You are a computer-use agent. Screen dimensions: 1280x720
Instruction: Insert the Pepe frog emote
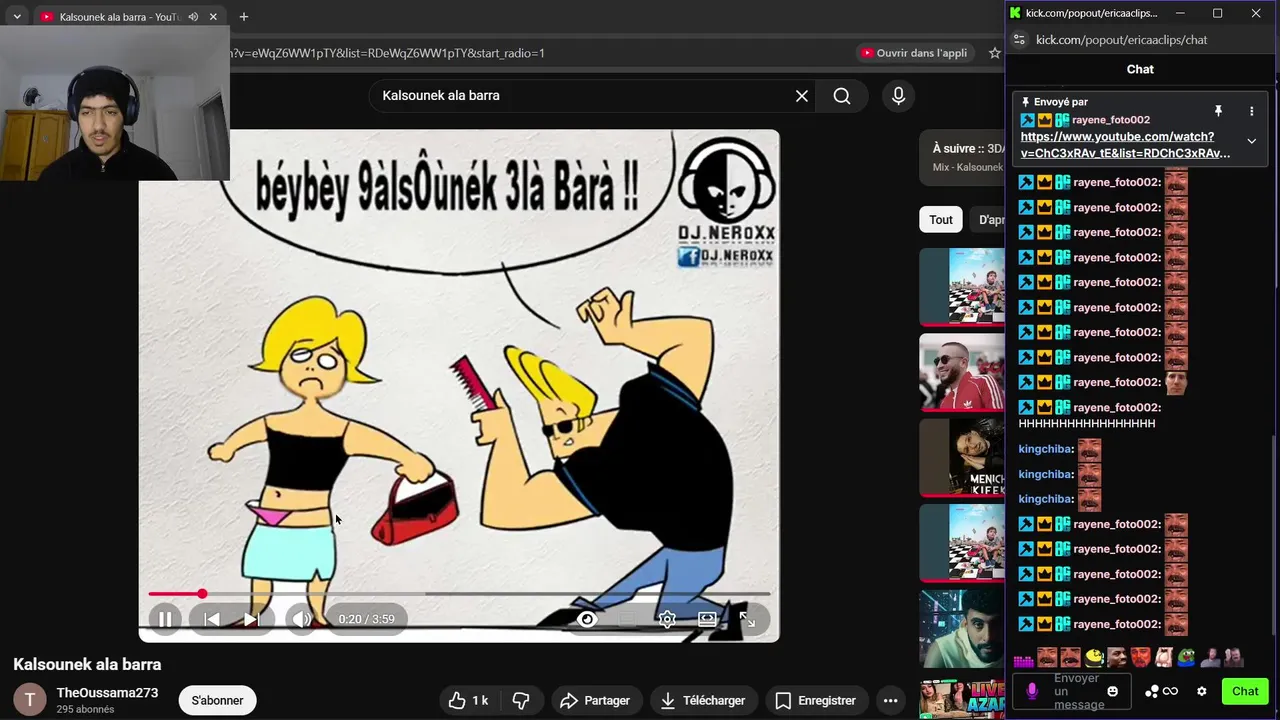[1186, 658]
